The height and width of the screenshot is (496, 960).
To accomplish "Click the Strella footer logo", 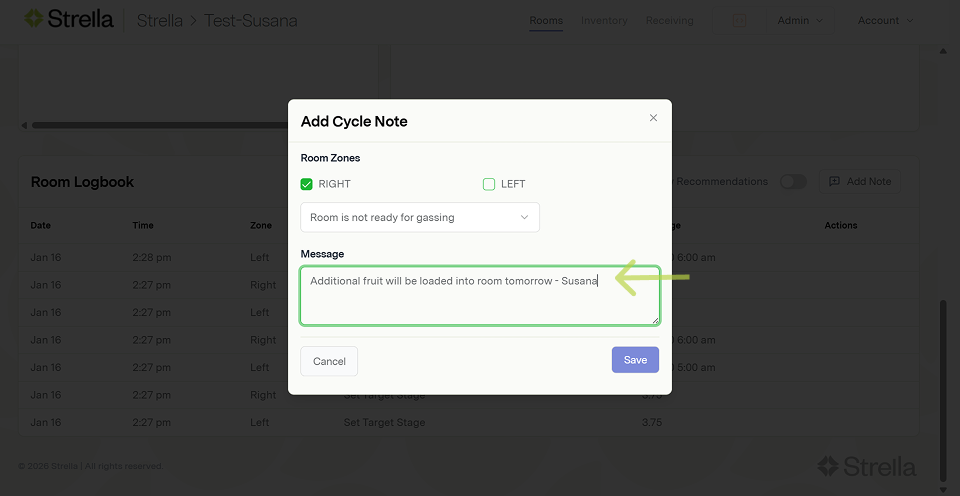I will (866, 466).
